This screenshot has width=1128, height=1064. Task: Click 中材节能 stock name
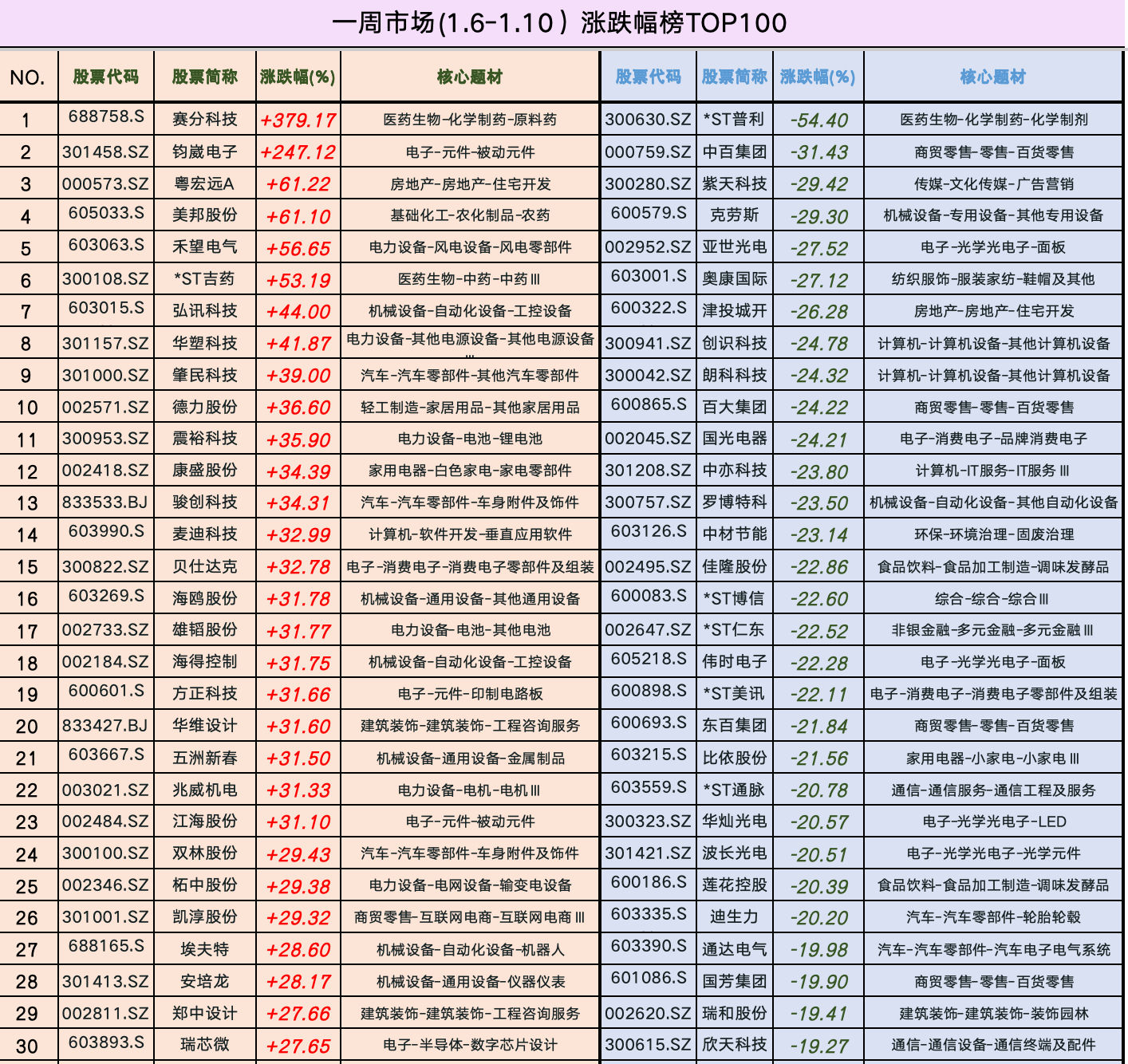point(735,534)
